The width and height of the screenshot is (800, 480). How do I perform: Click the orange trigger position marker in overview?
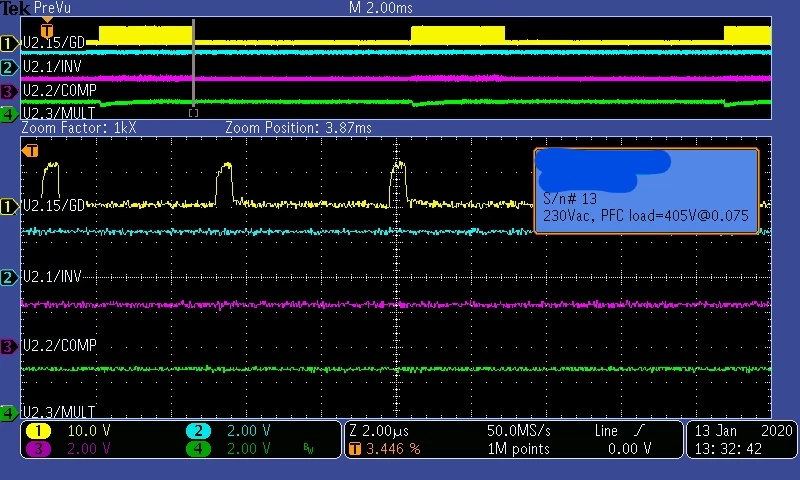tap(47, 28)
